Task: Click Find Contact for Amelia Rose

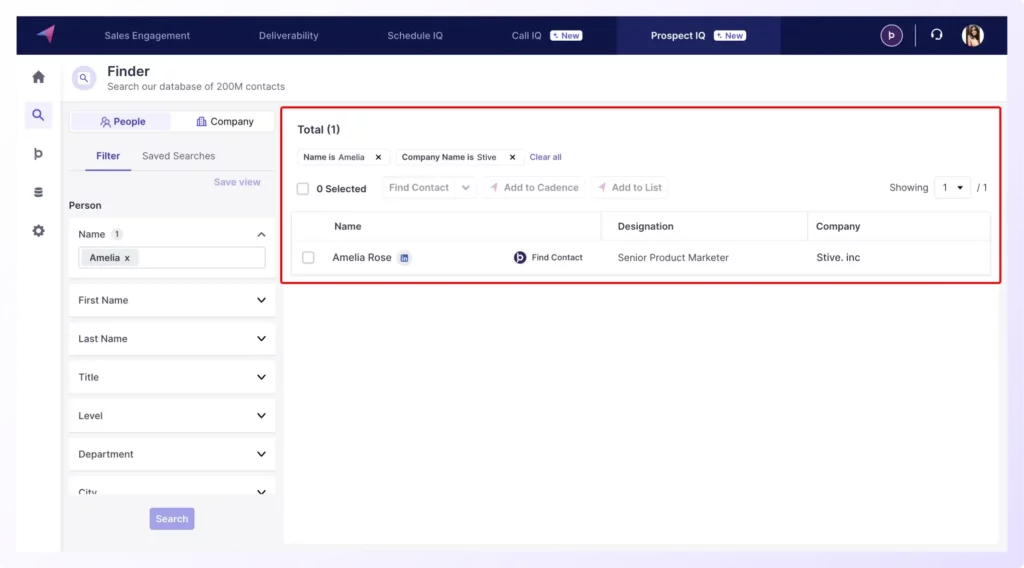Action: pos(548,258)
